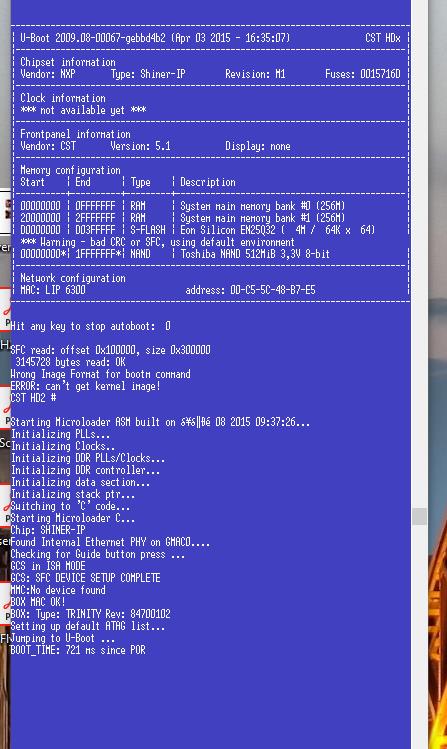Click 'Initializing PLLs...' line
The width and height of the screenshot is (447, 749).
[x=60, y=434]
